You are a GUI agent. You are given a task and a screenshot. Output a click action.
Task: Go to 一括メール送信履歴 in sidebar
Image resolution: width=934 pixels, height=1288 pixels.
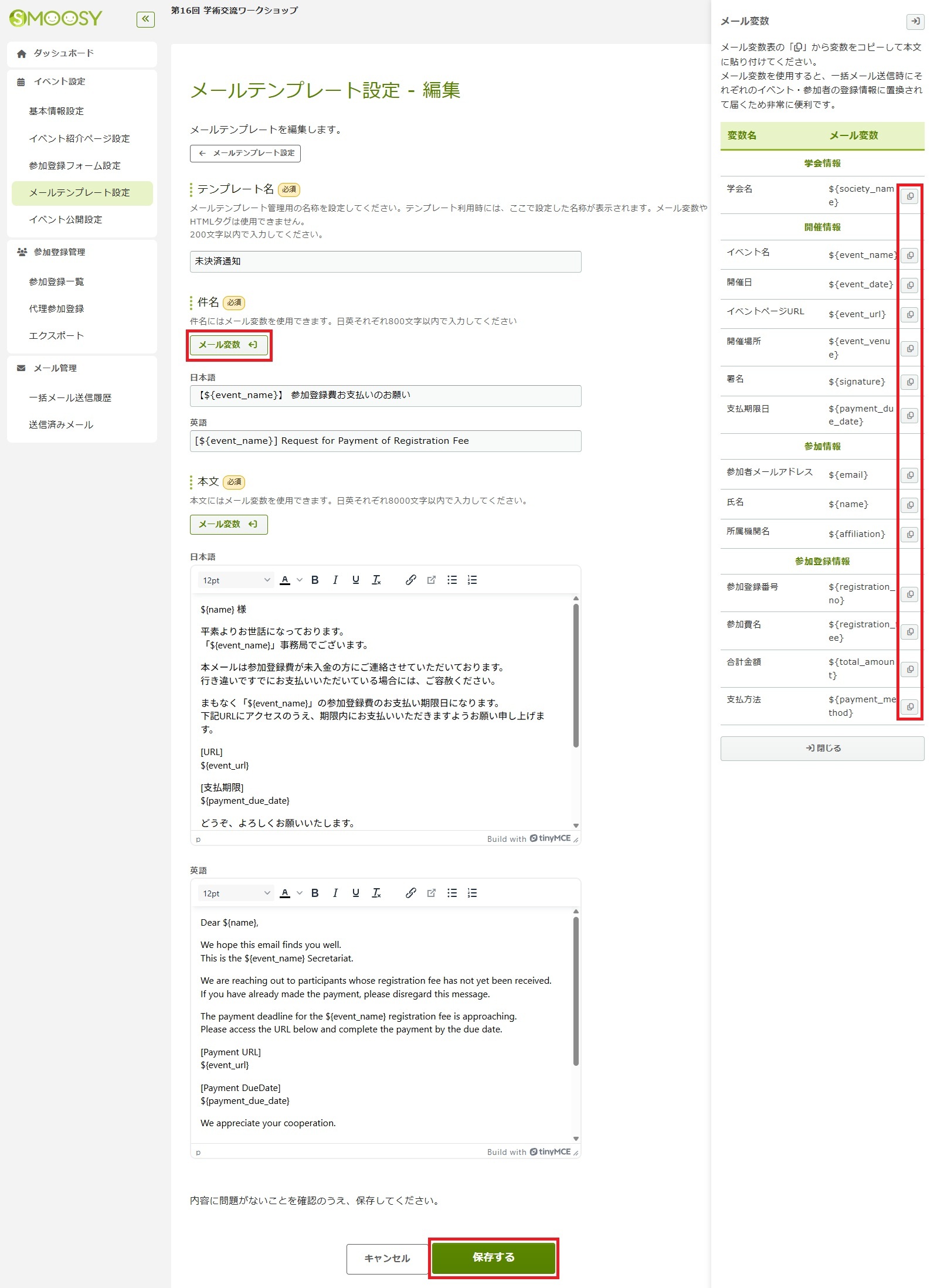(x=70, y=398)
